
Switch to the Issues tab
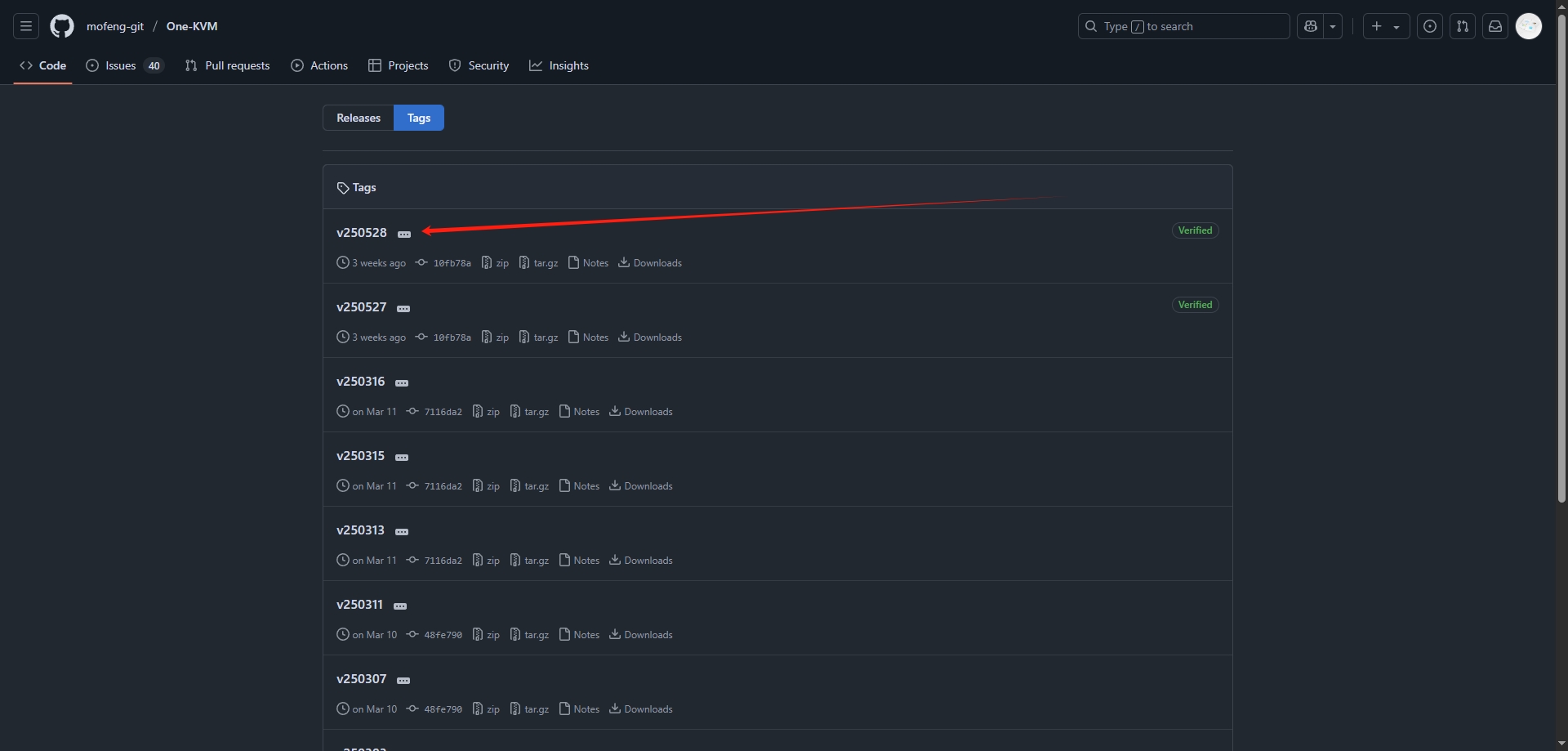tap(125, 65)
